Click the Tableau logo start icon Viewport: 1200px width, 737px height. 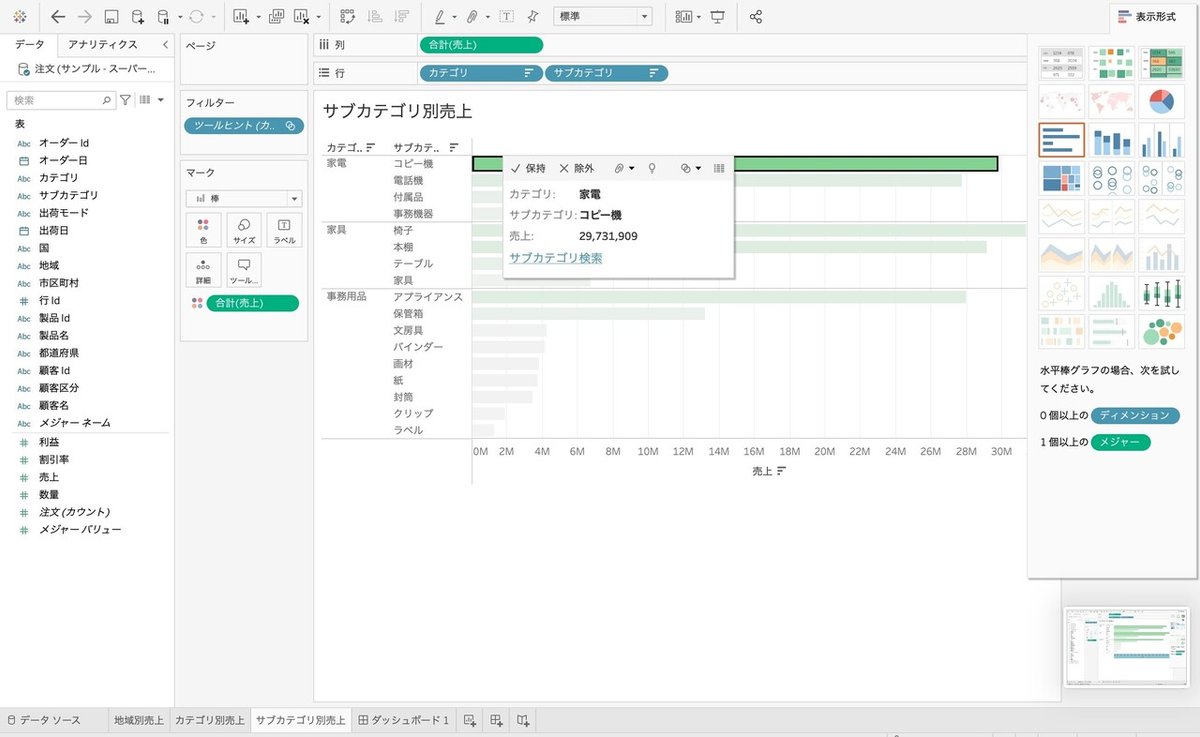coord(20,17)
